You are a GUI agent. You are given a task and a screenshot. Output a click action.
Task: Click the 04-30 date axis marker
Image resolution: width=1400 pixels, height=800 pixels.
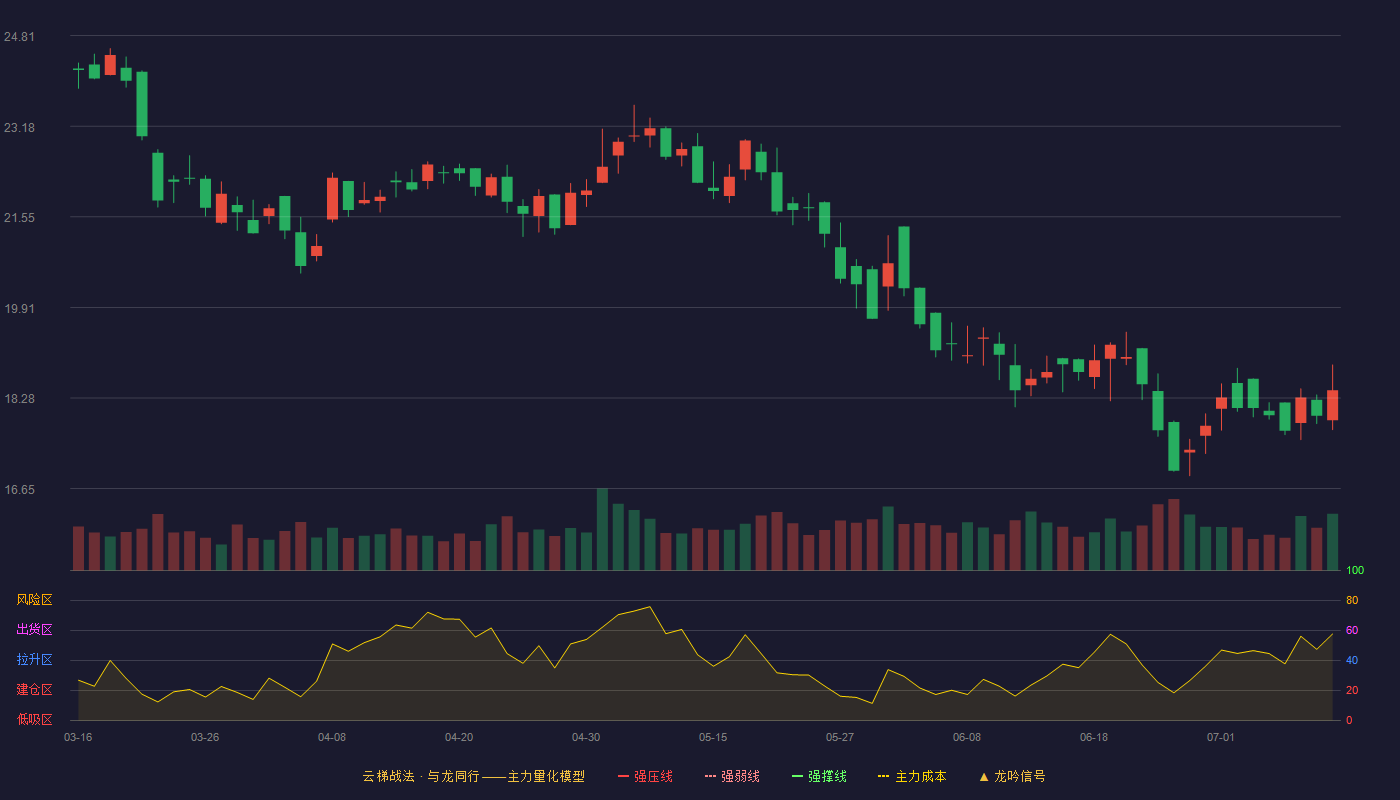pyautogui.click(x=586, y=737)
